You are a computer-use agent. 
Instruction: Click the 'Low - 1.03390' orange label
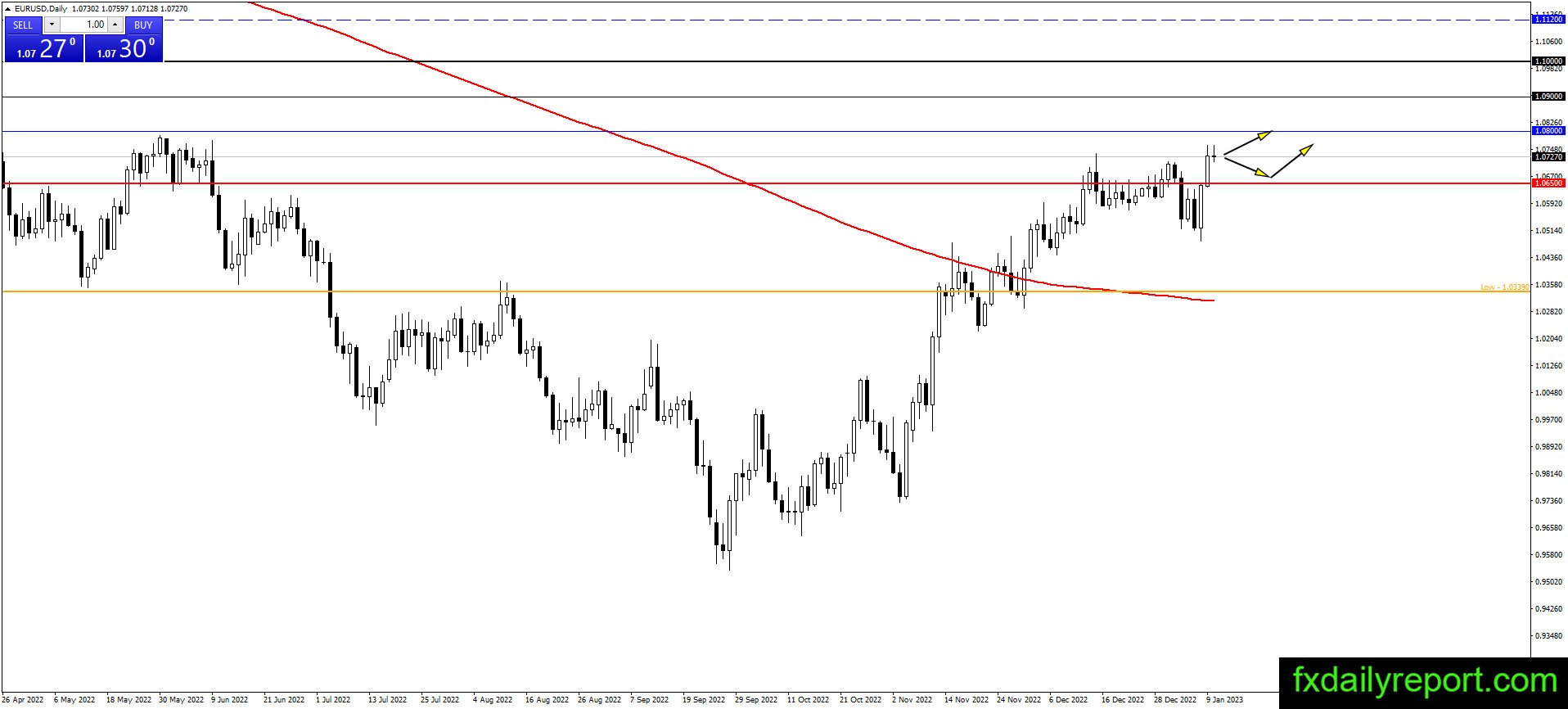coord(1504,287)
